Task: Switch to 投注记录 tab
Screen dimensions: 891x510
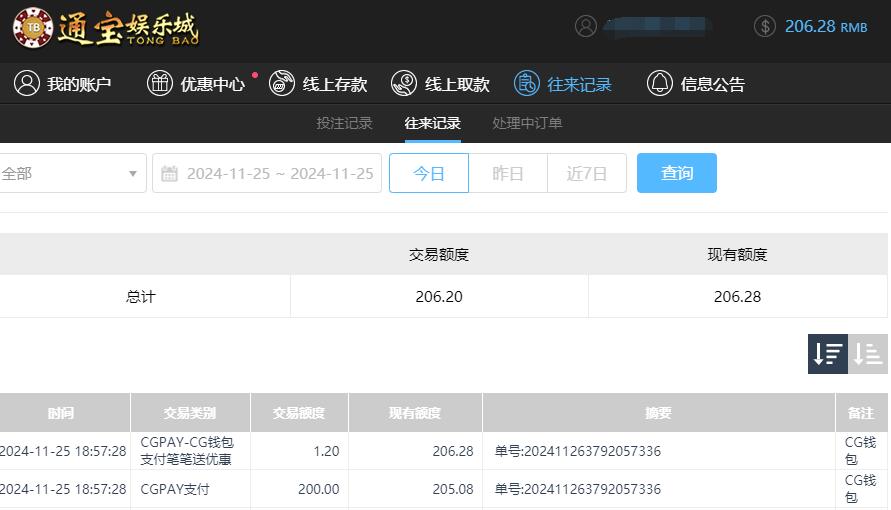Action: pos(344,123)
